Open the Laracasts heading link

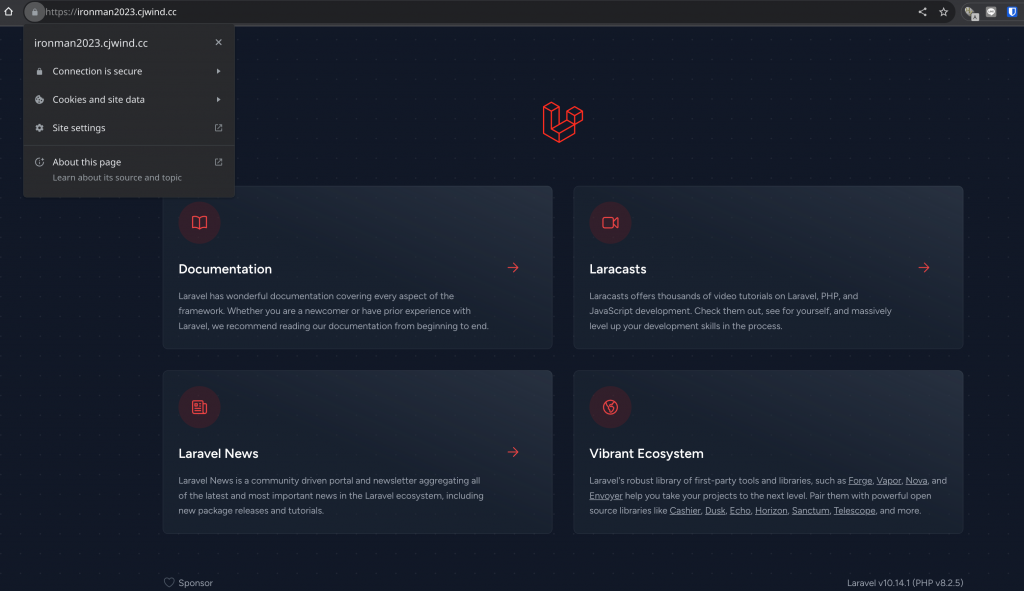(x=618, y=269)
